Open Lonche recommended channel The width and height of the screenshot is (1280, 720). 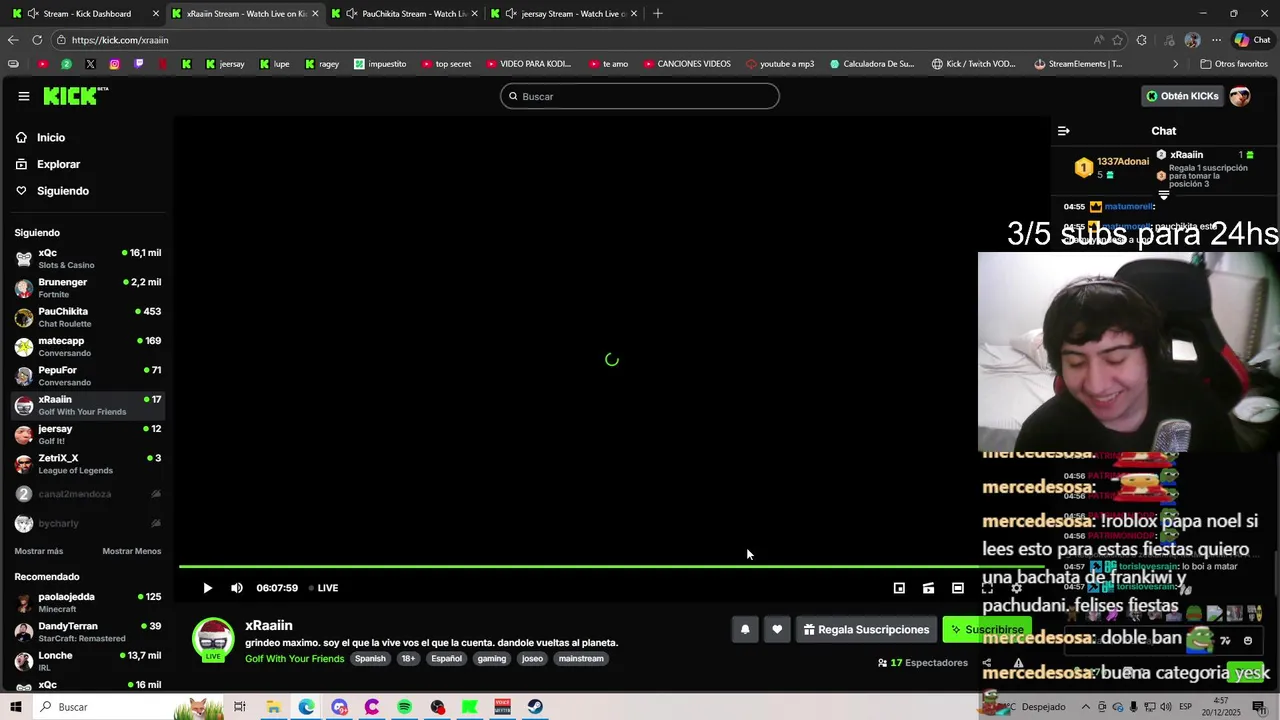click(x=88, y=661)
